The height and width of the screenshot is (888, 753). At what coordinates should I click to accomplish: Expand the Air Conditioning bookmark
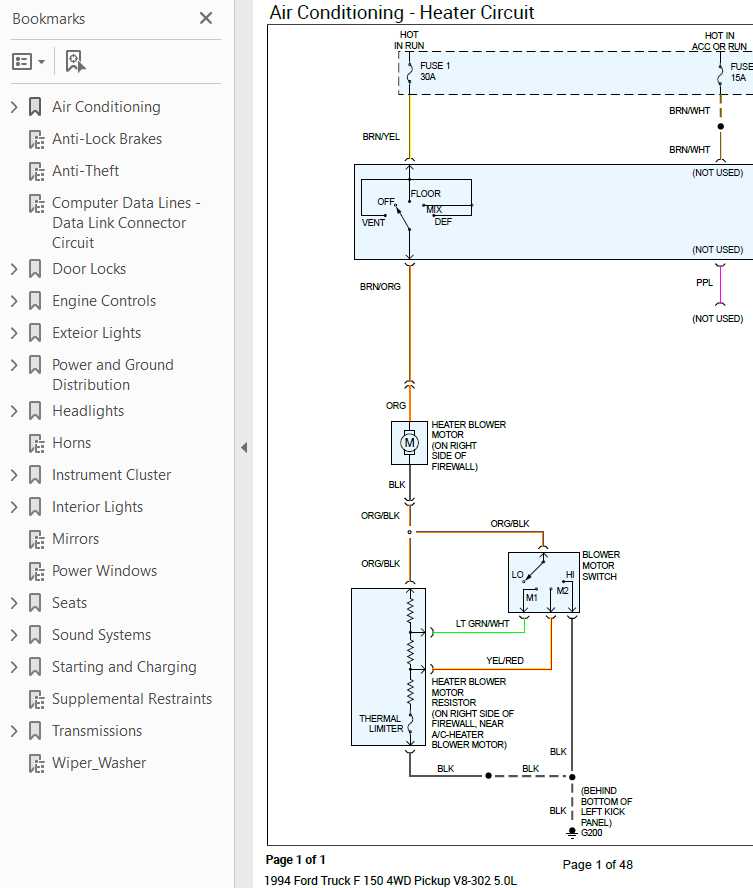14,106
